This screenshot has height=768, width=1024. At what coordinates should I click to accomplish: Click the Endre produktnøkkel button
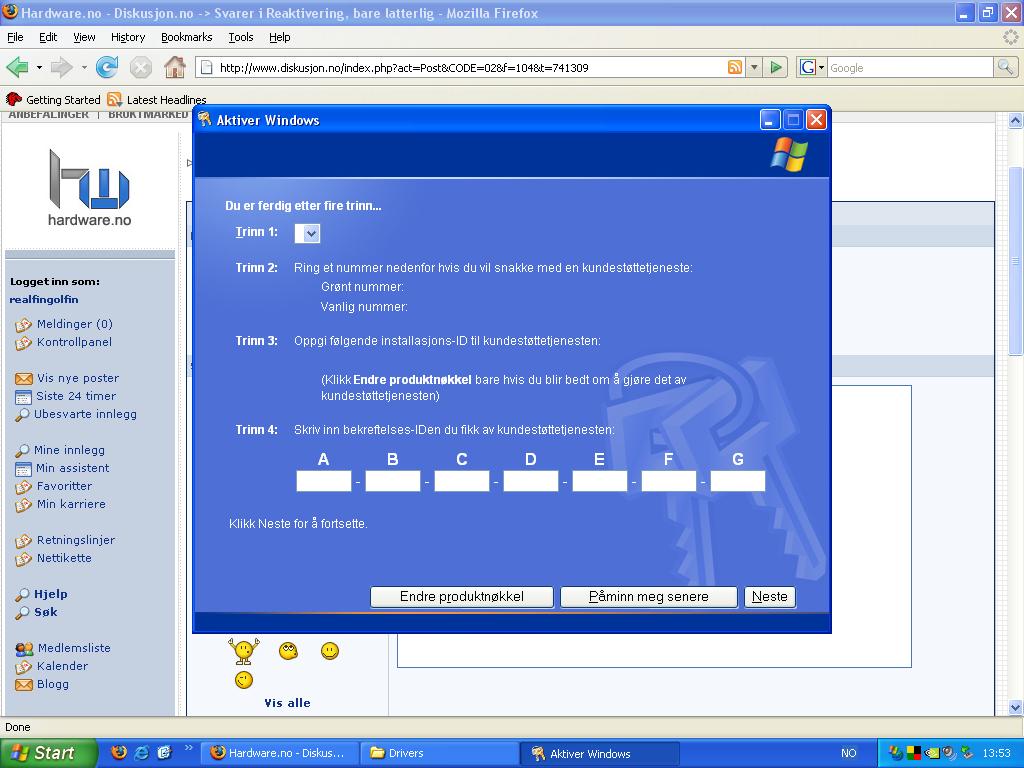coord(462,597)
